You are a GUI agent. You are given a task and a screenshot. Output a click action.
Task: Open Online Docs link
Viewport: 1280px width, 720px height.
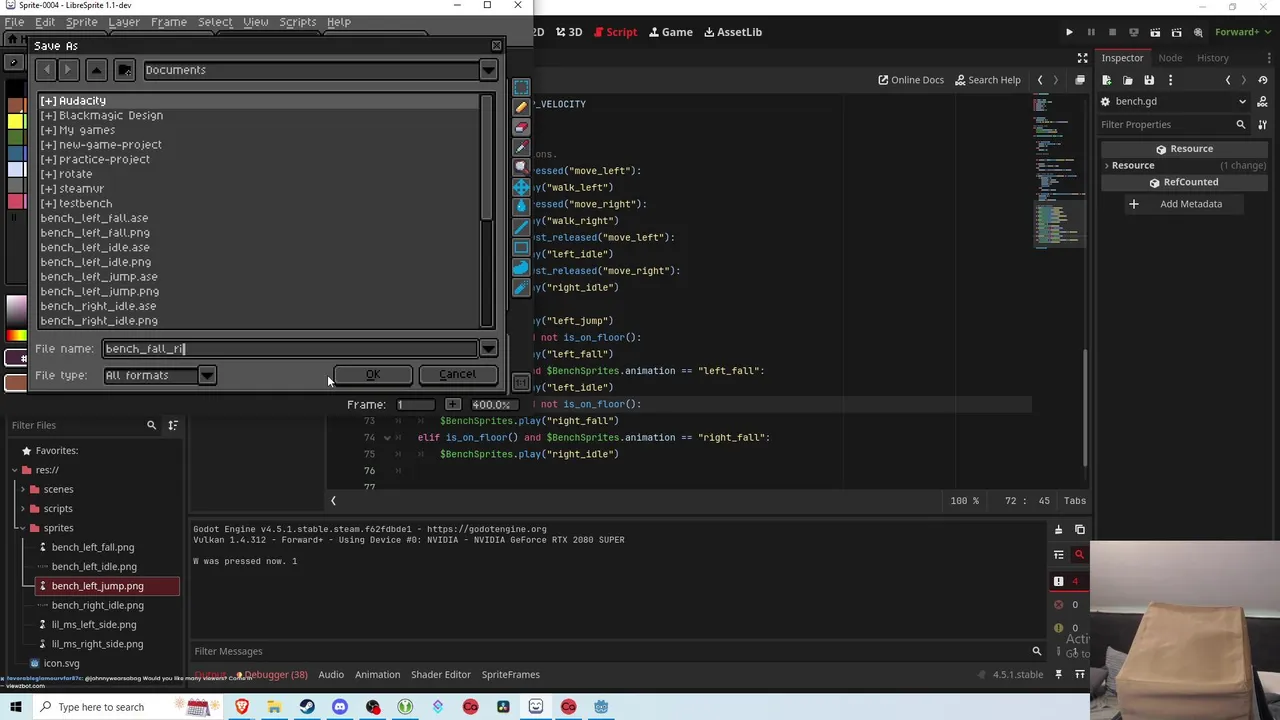(911, 80)
